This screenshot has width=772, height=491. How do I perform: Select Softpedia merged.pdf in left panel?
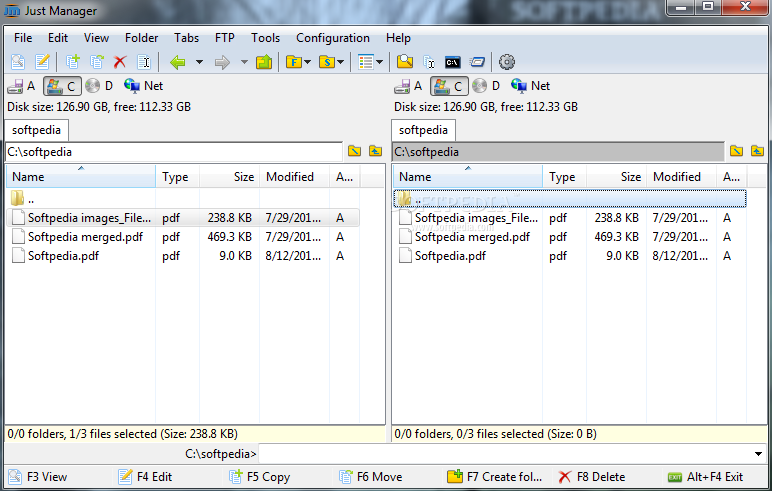pos(183,237)
